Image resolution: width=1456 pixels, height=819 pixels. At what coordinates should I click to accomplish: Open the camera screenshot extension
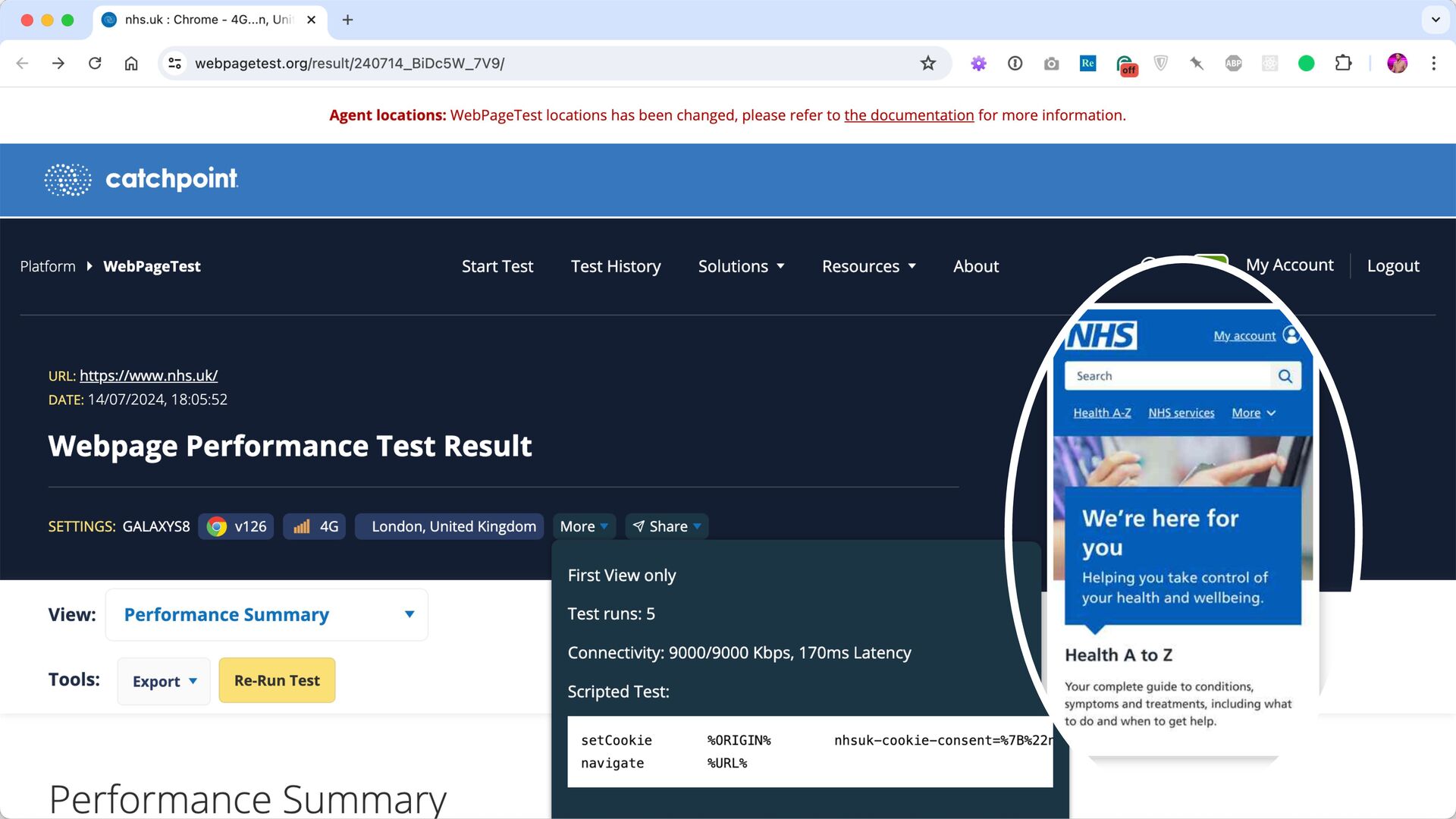[x=1051, y=64]
